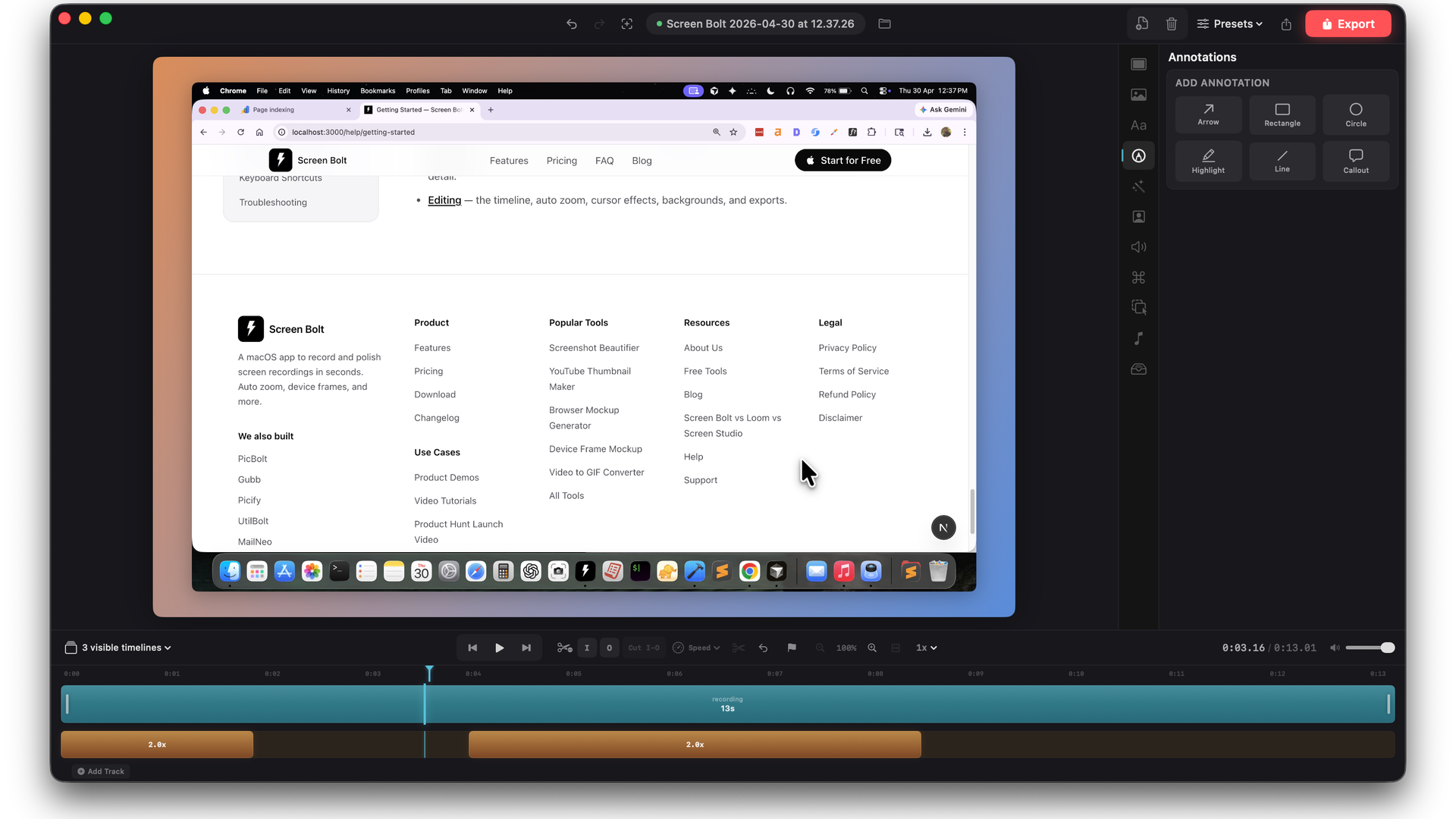
Task: Open the keyboard shortcuts command-key panel
Action: point(1138,278)
